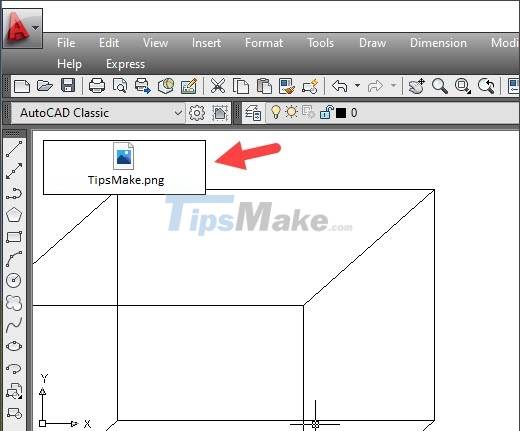Image resolution: width=520 pixels, height=431 pixels.
Task: Open the Draw menu
Action: [372, 43]
